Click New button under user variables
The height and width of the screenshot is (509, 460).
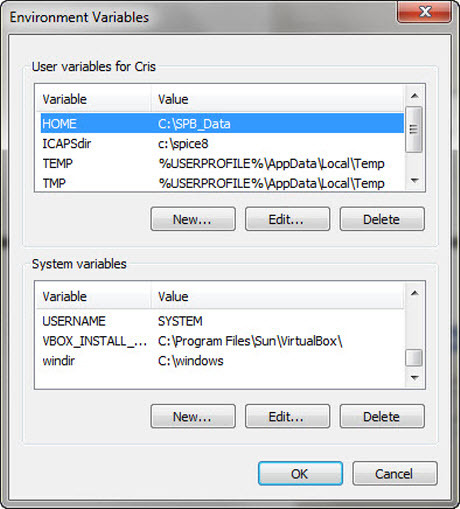(x=193, y=219)
